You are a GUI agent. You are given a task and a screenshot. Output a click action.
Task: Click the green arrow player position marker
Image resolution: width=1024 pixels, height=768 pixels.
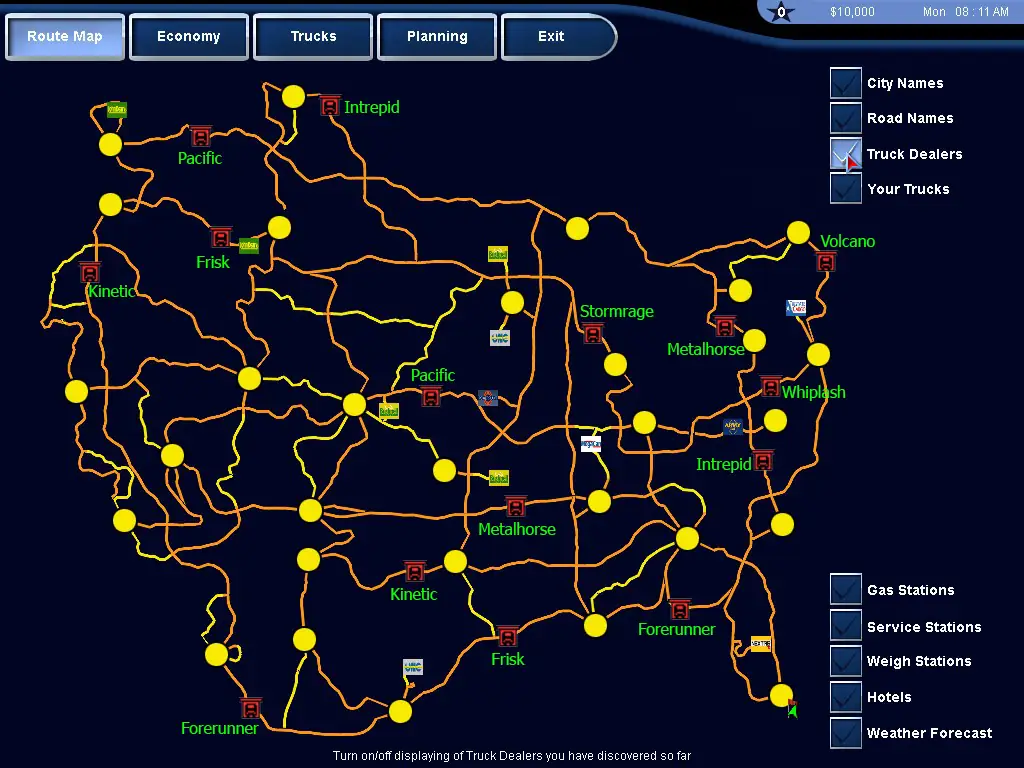[792, 710]
